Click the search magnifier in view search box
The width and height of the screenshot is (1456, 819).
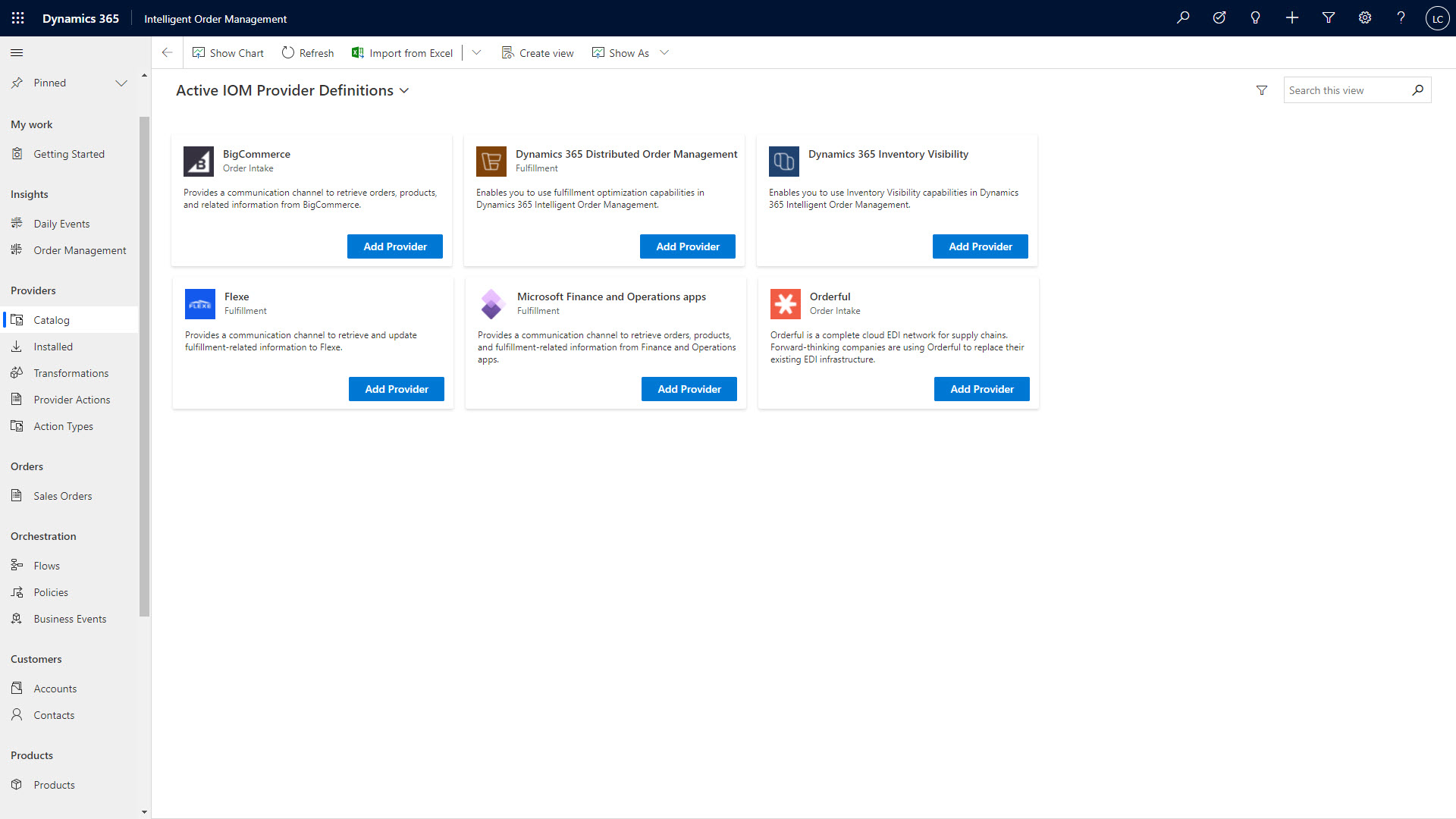pyautogui.click(x=1418, y=90)
